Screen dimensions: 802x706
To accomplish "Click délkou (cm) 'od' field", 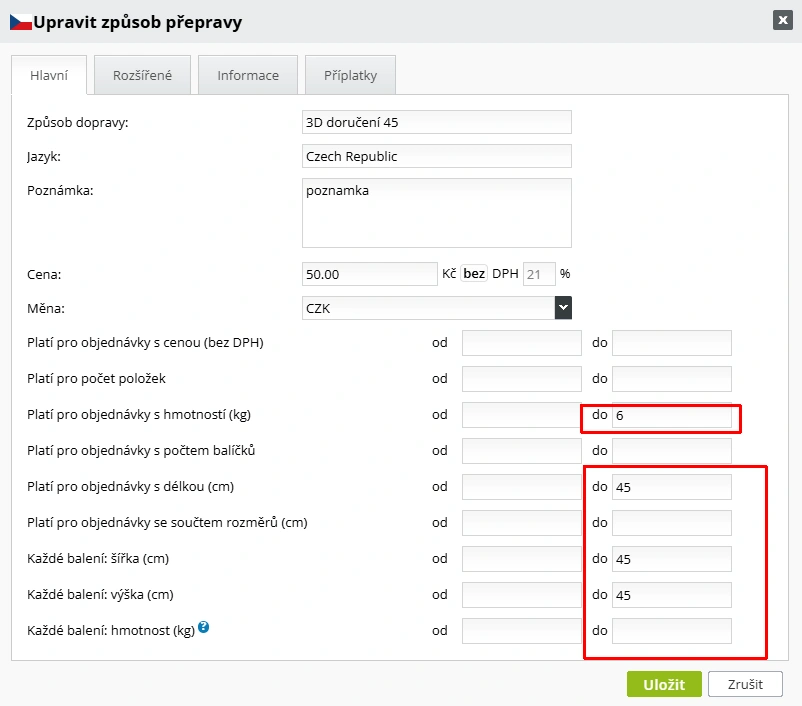I will coord(522,487).
